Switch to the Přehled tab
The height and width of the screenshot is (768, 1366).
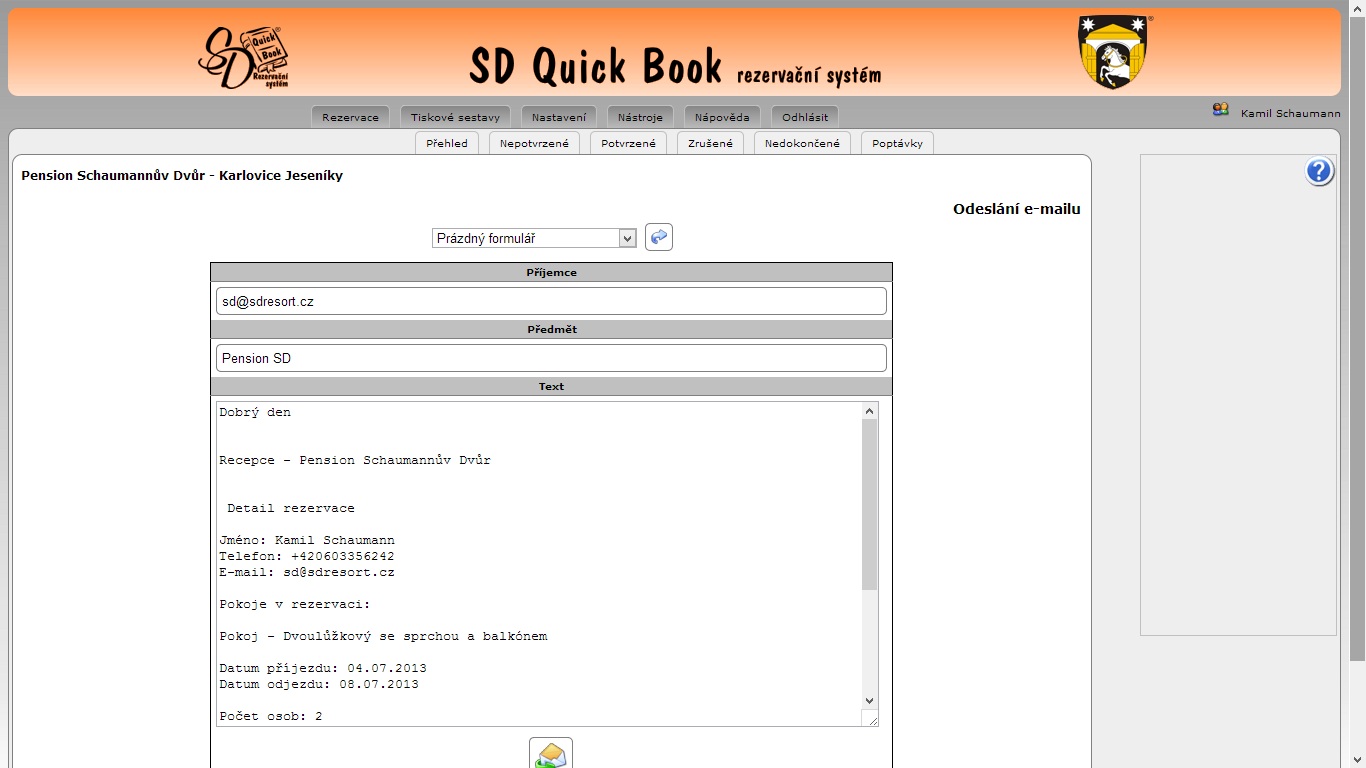447,143
